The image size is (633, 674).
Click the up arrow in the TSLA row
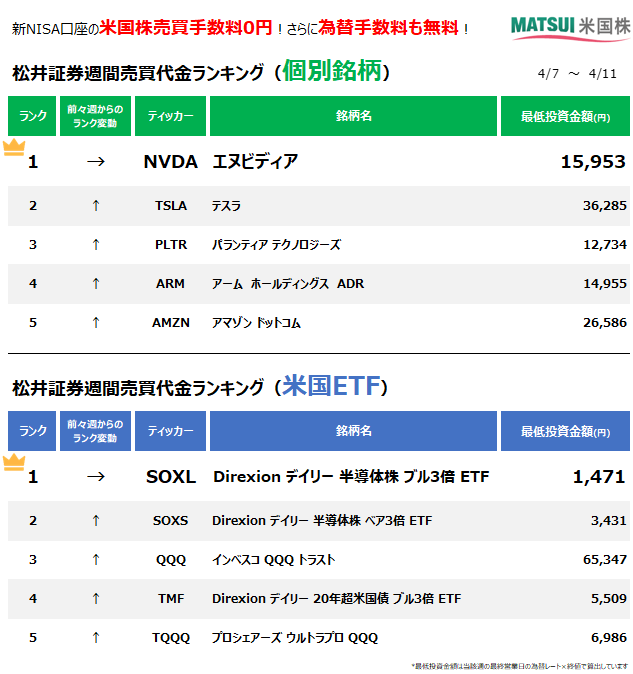pyautogui.click(x=95, y=206)
